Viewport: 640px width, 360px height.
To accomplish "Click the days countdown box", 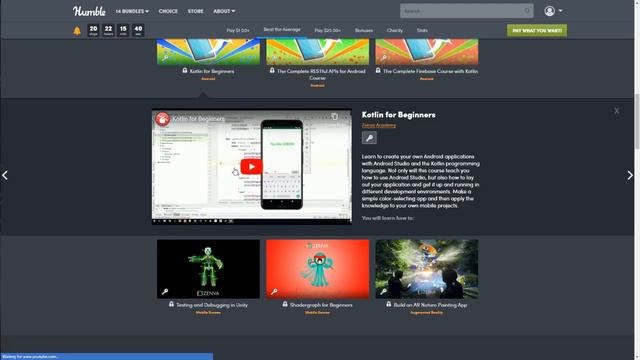I will pyautogui.click(x=93, y=30).
